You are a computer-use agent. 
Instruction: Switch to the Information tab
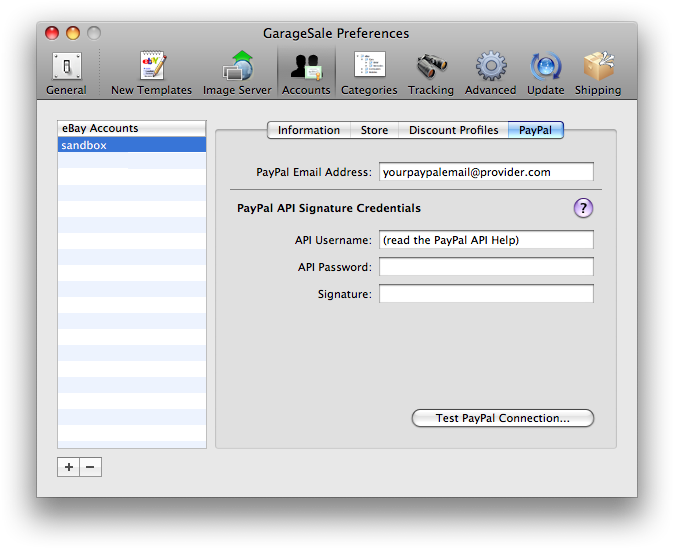pos(309,130)
